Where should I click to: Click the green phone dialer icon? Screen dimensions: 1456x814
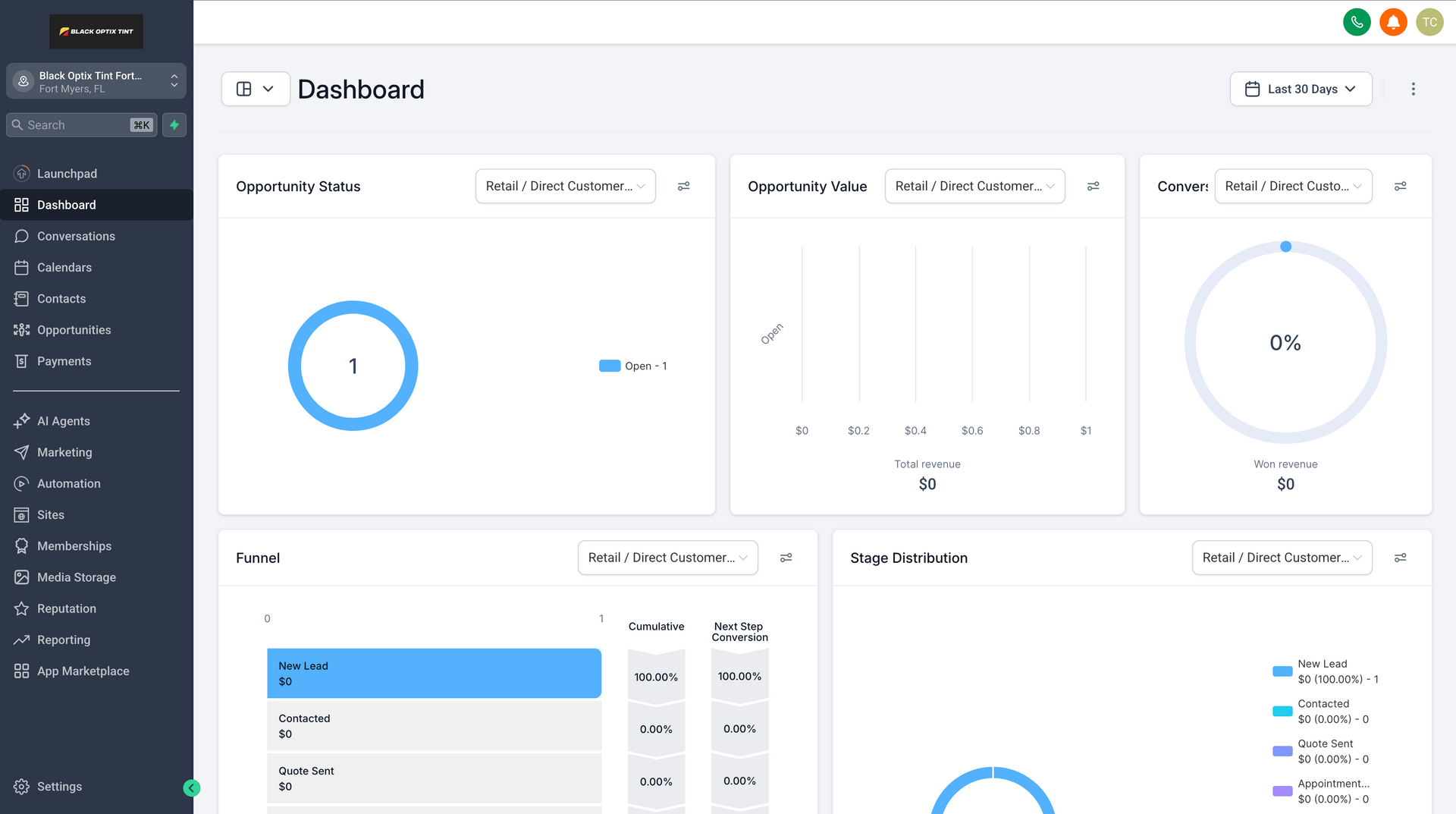[1357, 22]
